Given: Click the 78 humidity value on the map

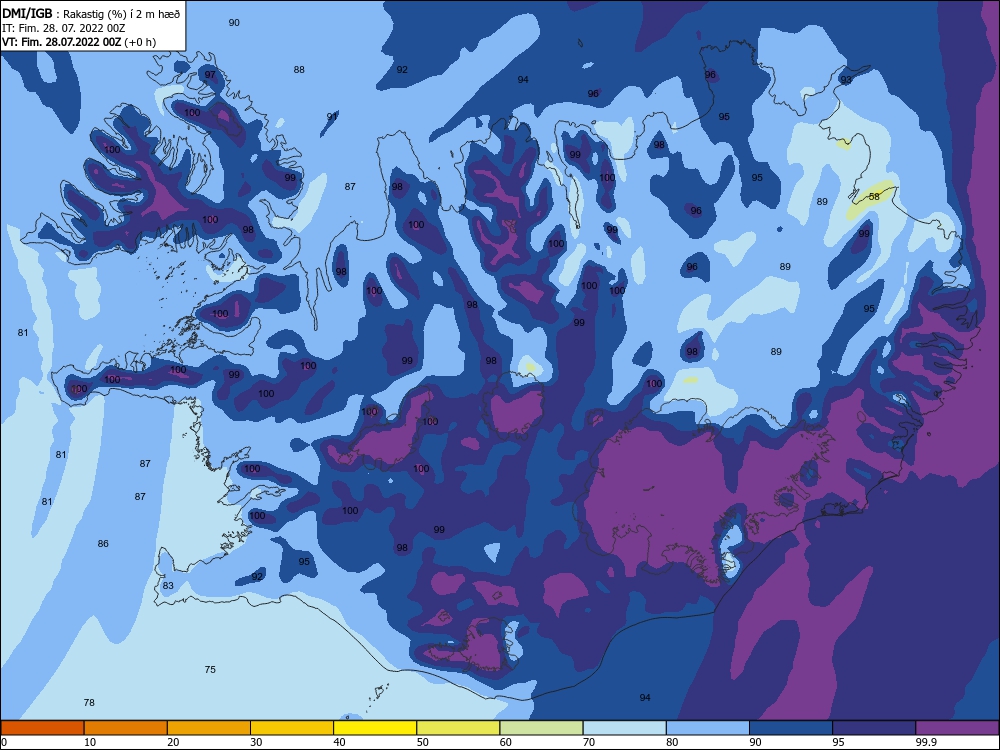Looking at the screenshot, I should pos(89,703).
